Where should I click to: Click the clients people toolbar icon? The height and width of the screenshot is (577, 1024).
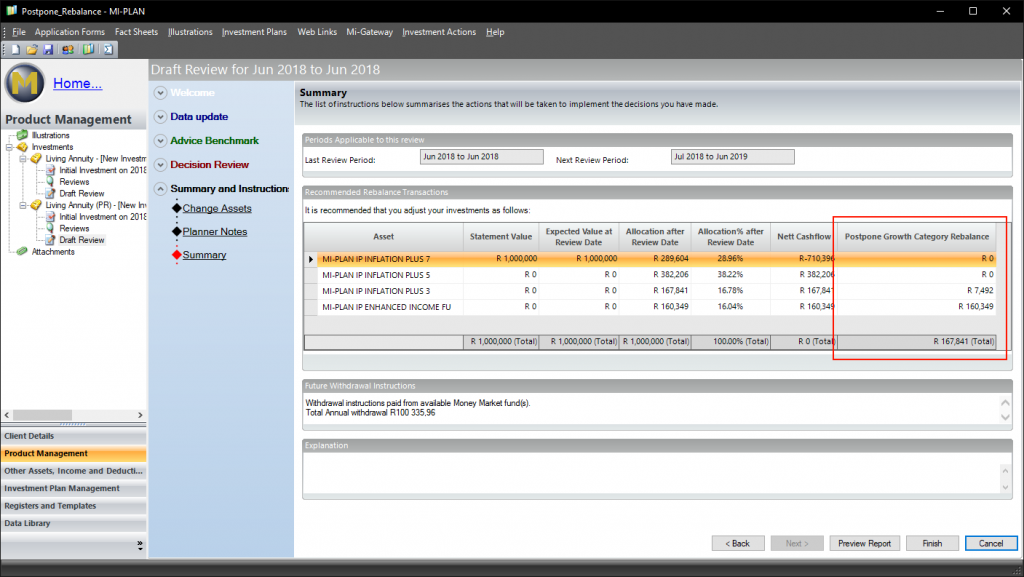(67, 48)
